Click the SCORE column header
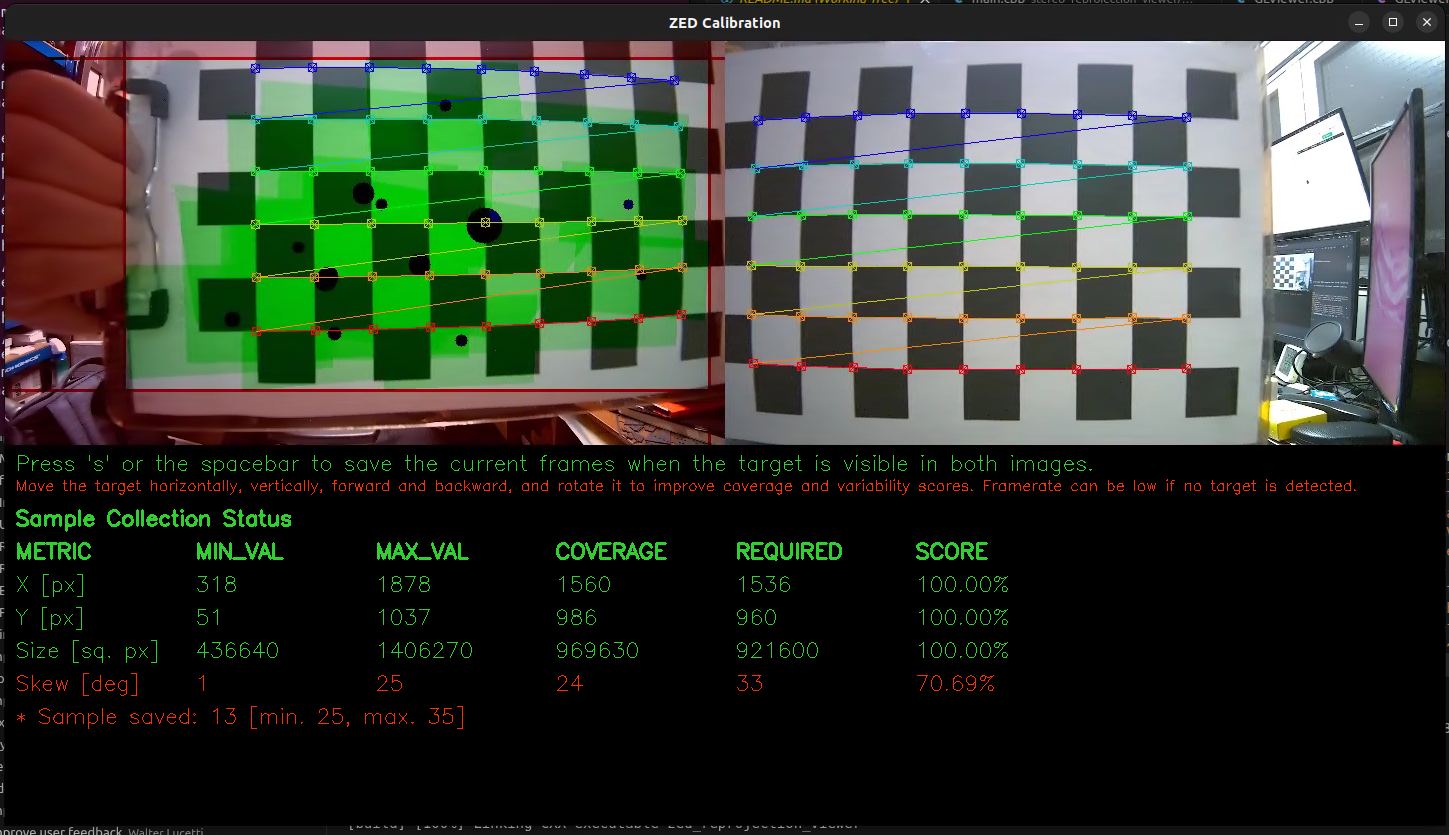 (951, 552)
